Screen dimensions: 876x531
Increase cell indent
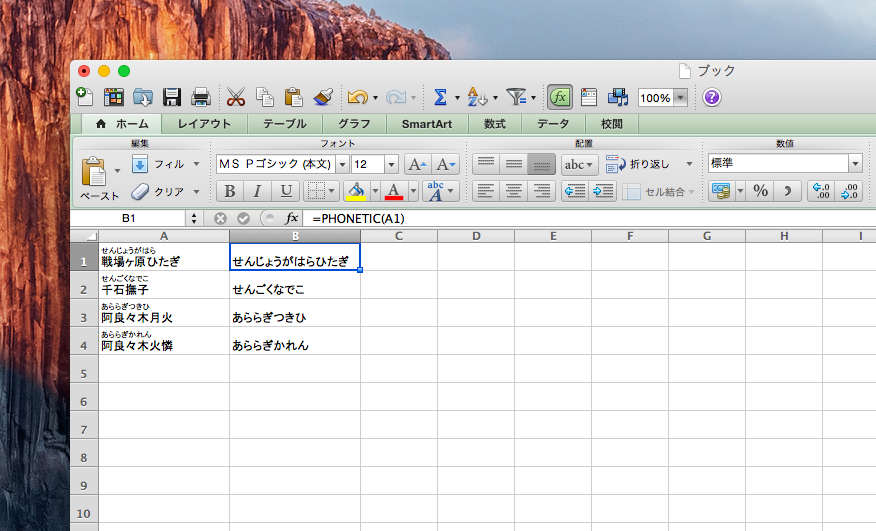603,192
